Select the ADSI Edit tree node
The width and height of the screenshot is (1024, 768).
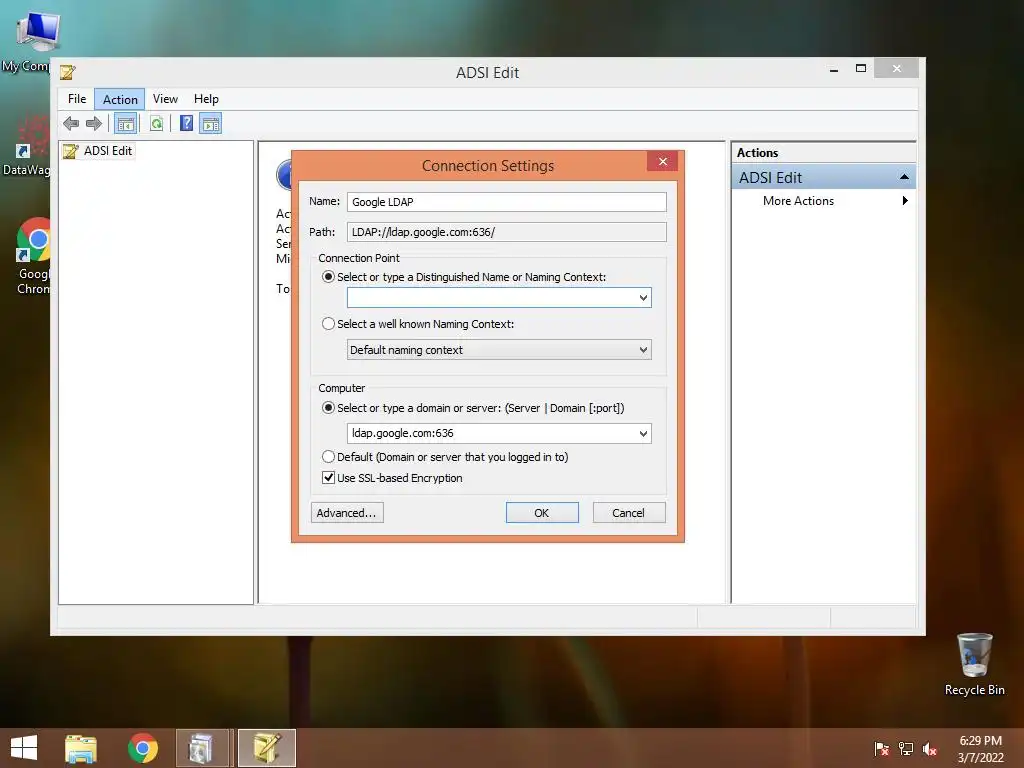click(x=98, y=151)
